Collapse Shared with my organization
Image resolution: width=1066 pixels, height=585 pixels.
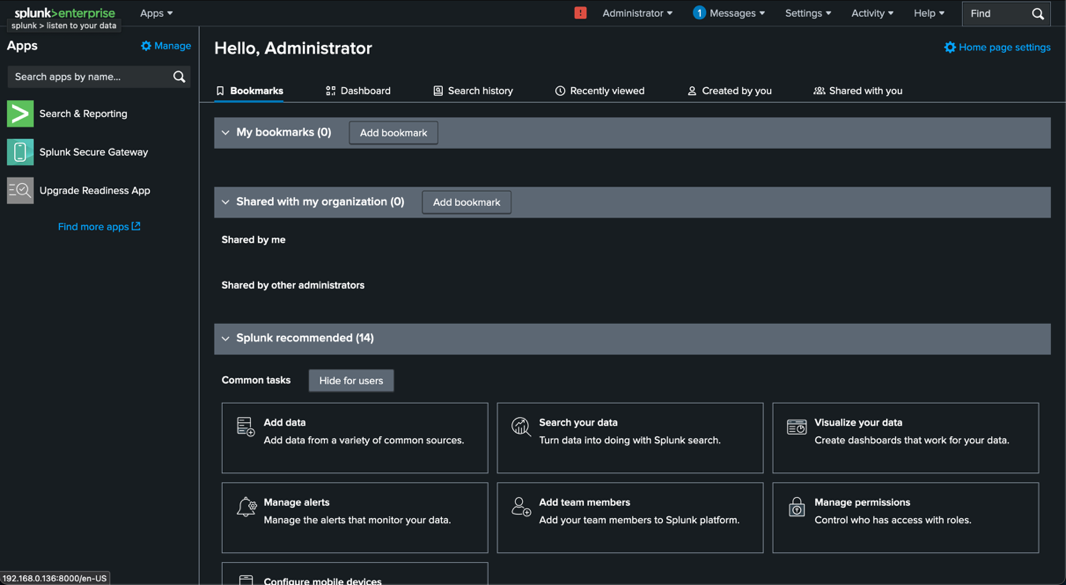[226, 201]
